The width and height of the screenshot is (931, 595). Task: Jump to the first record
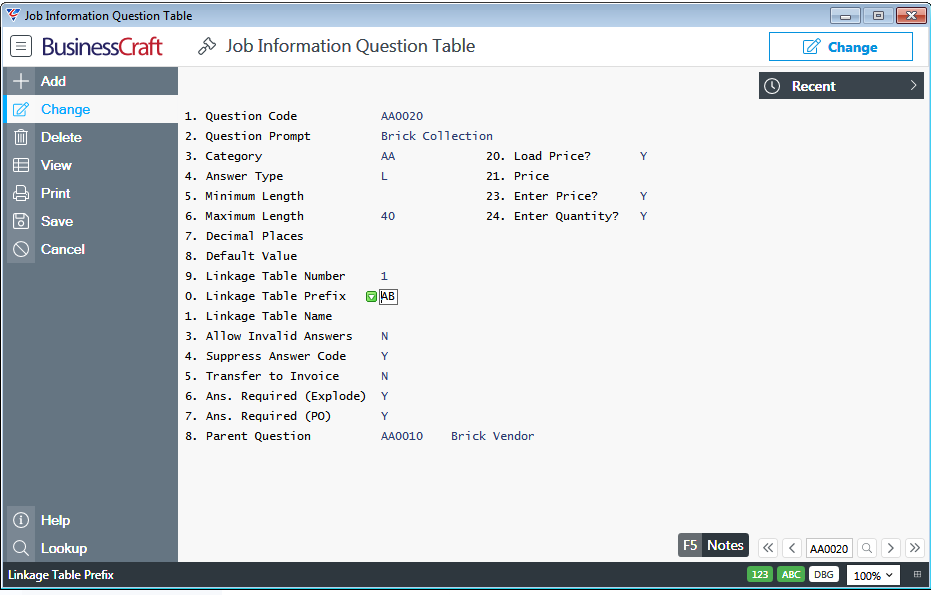[x=768, y=547]
